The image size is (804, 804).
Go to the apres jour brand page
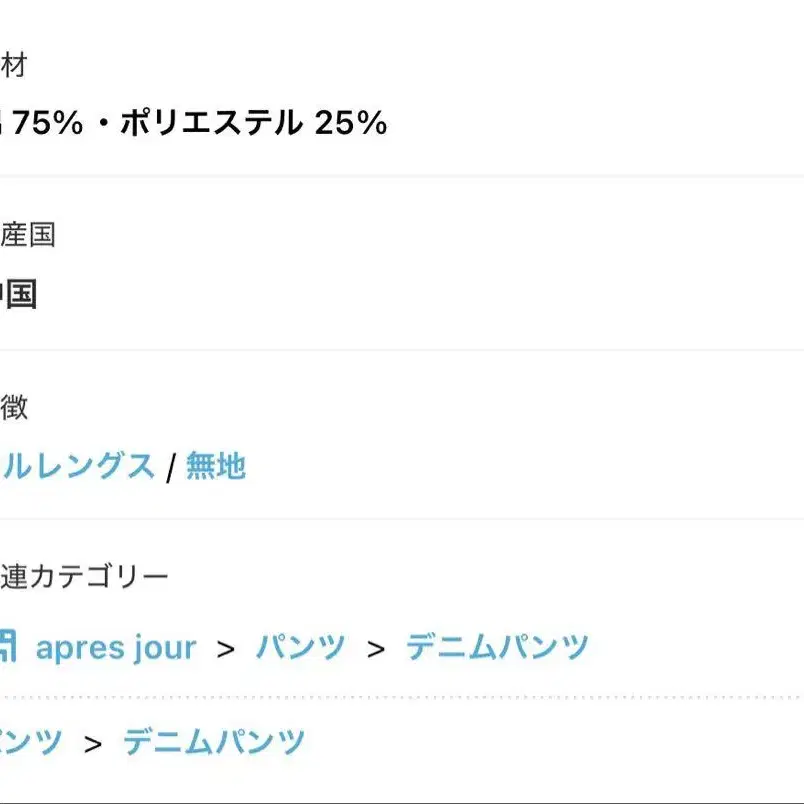115,647
